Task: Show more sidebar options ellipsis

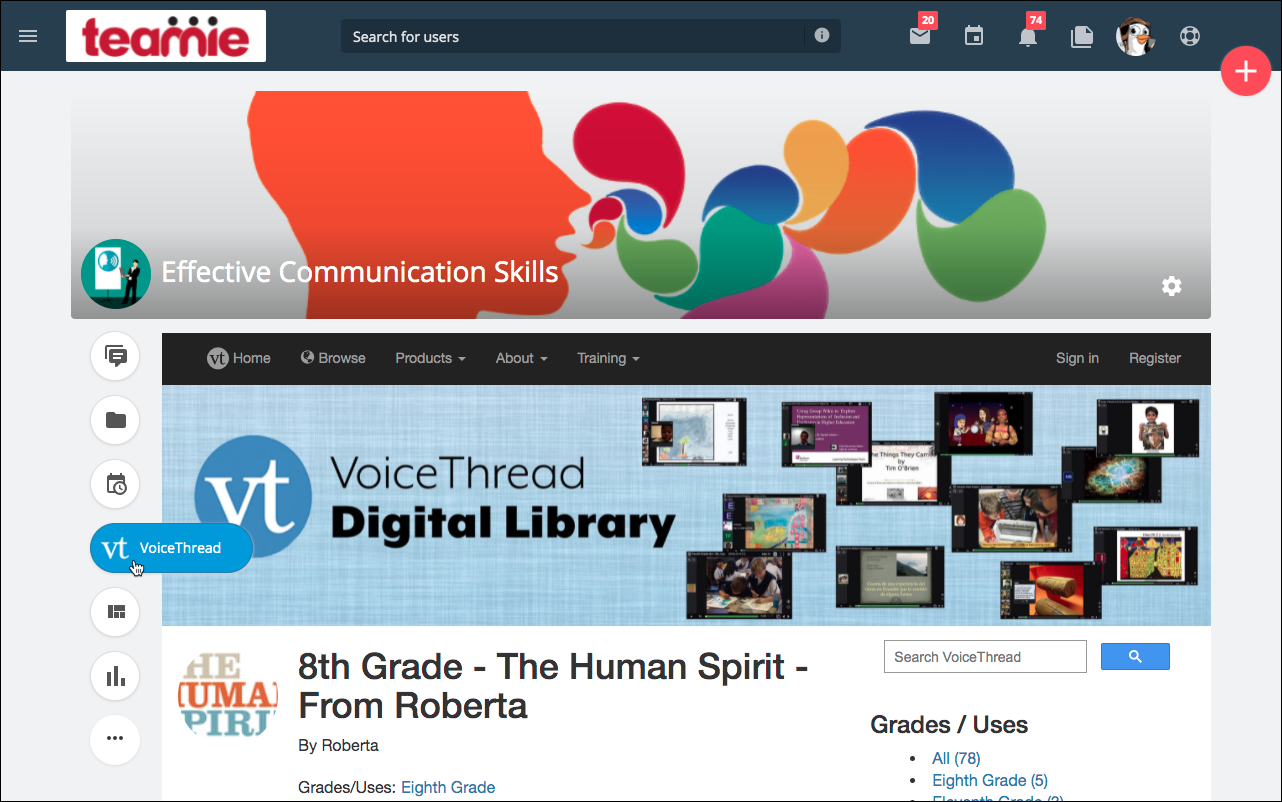Action: pyautogui.click(x=115, y=739)
